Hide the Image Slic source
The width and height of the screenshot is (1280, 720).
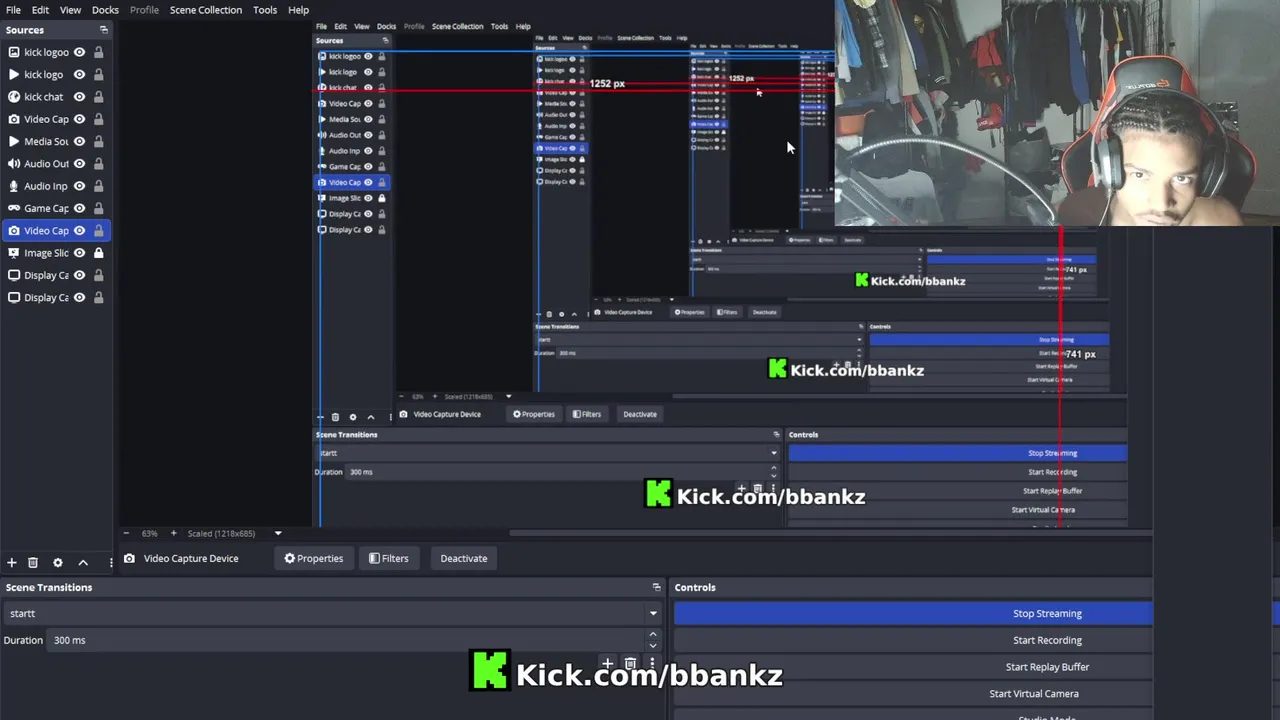(79, 253)
